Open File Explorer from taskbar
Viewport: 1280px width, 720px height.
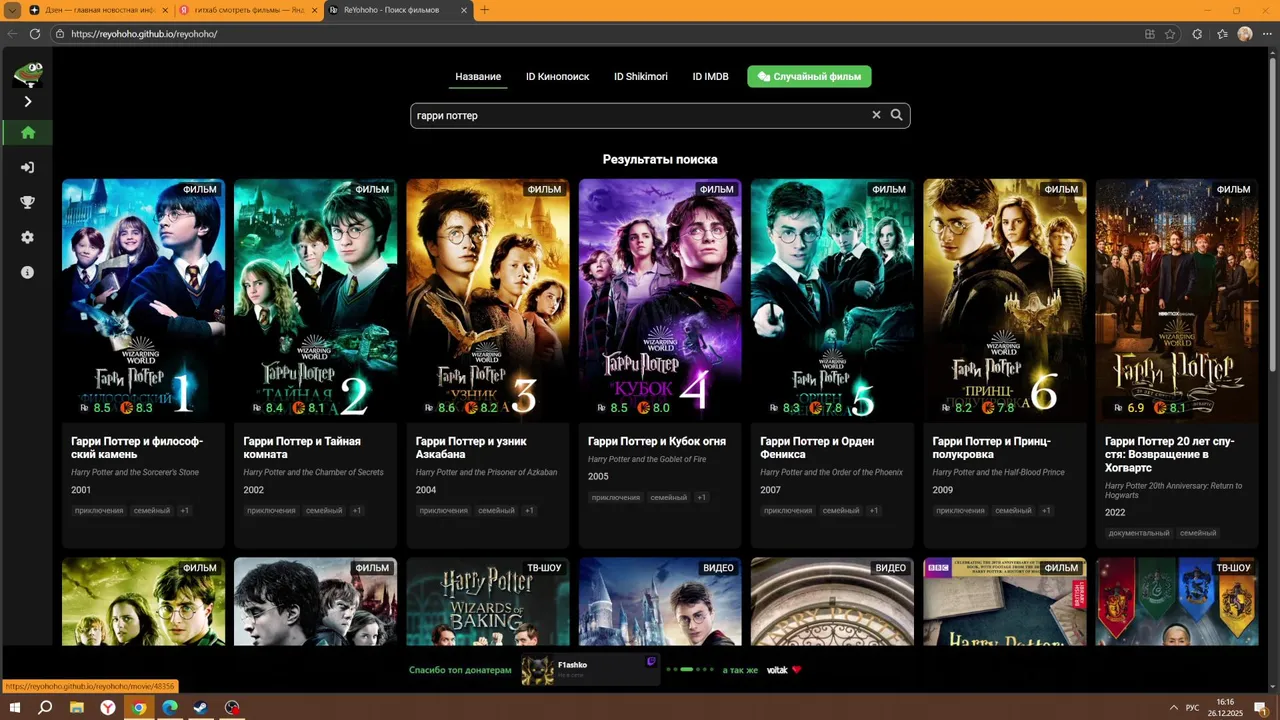point(76,708)
